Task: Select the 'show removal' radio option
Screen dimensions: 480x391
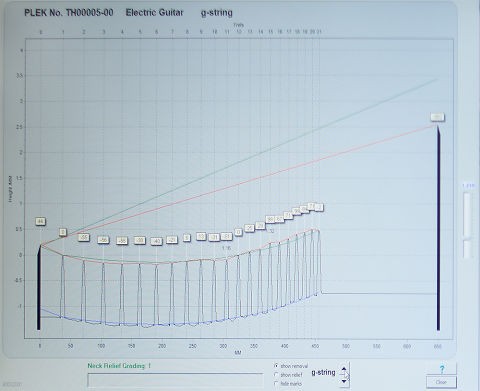Action: coord(276,366)
